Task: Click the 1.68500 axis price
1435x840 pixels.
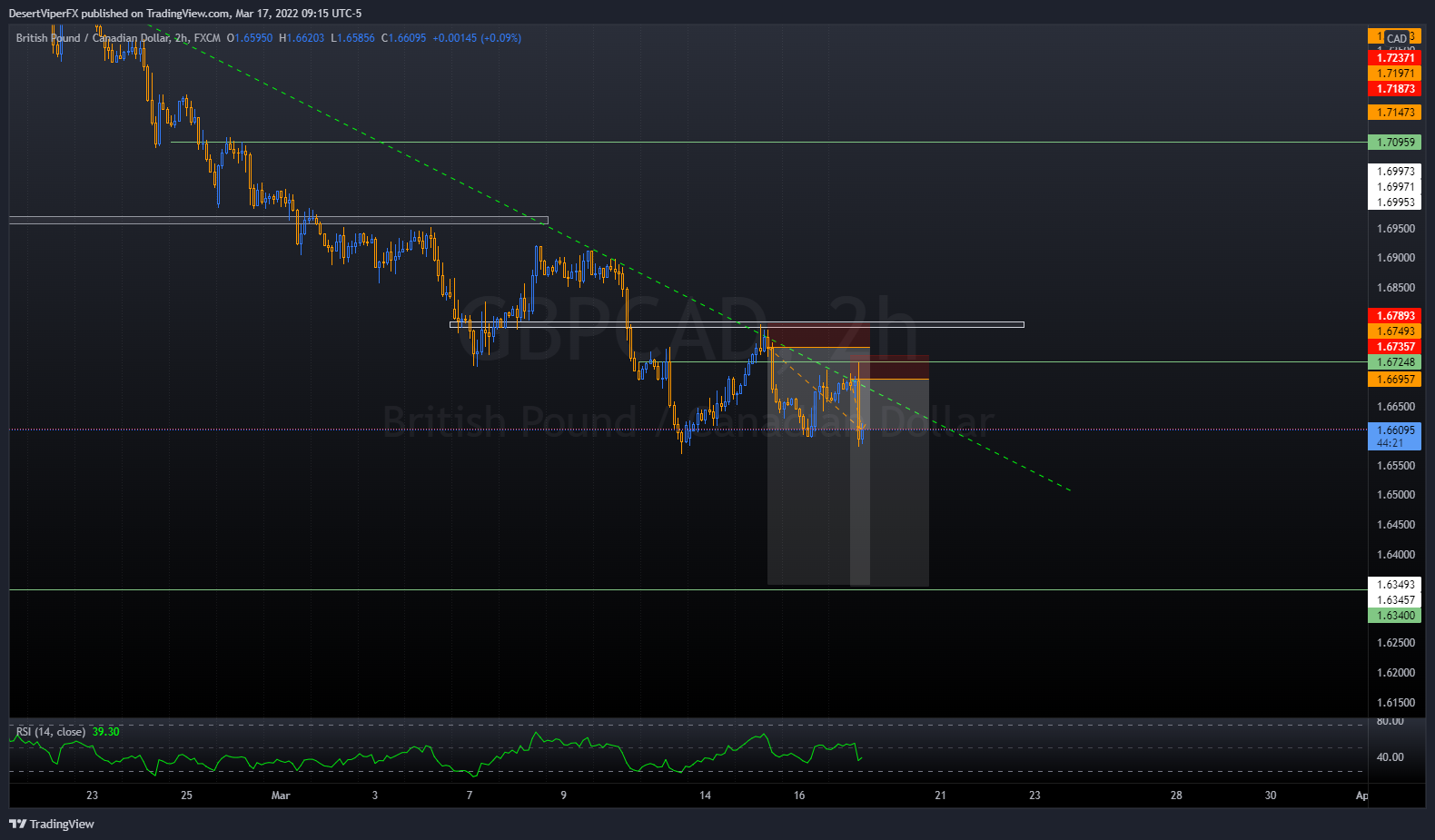Action: tap(1396, 288)
